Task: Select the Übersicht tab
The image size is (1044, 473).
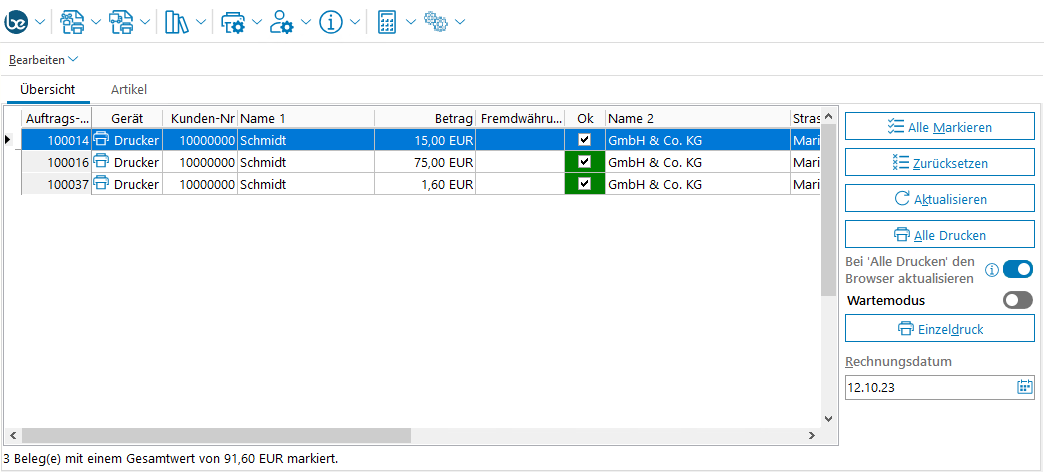Action: tap(47, 89)
